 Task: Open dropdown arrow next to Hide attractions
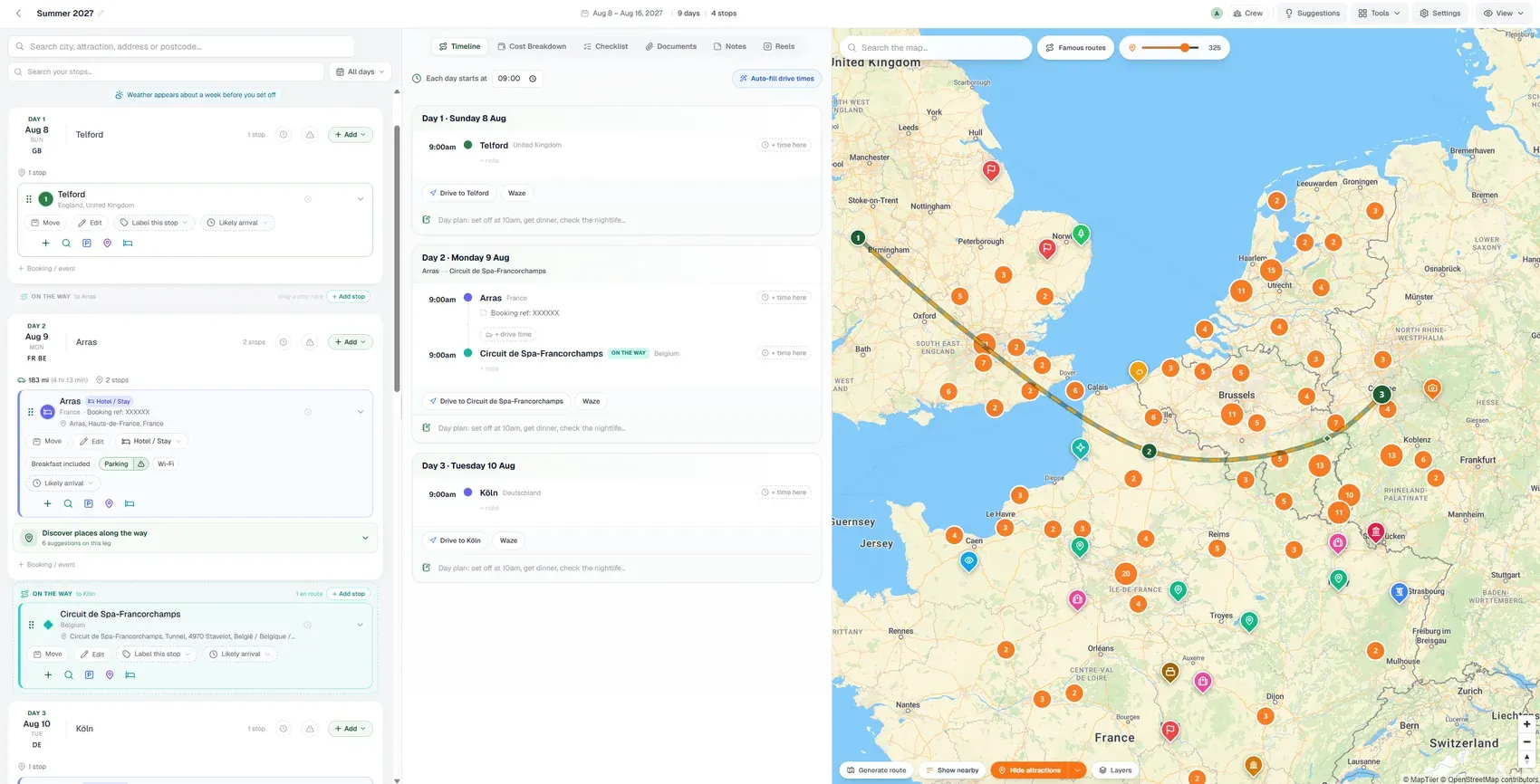(1078, 770)
